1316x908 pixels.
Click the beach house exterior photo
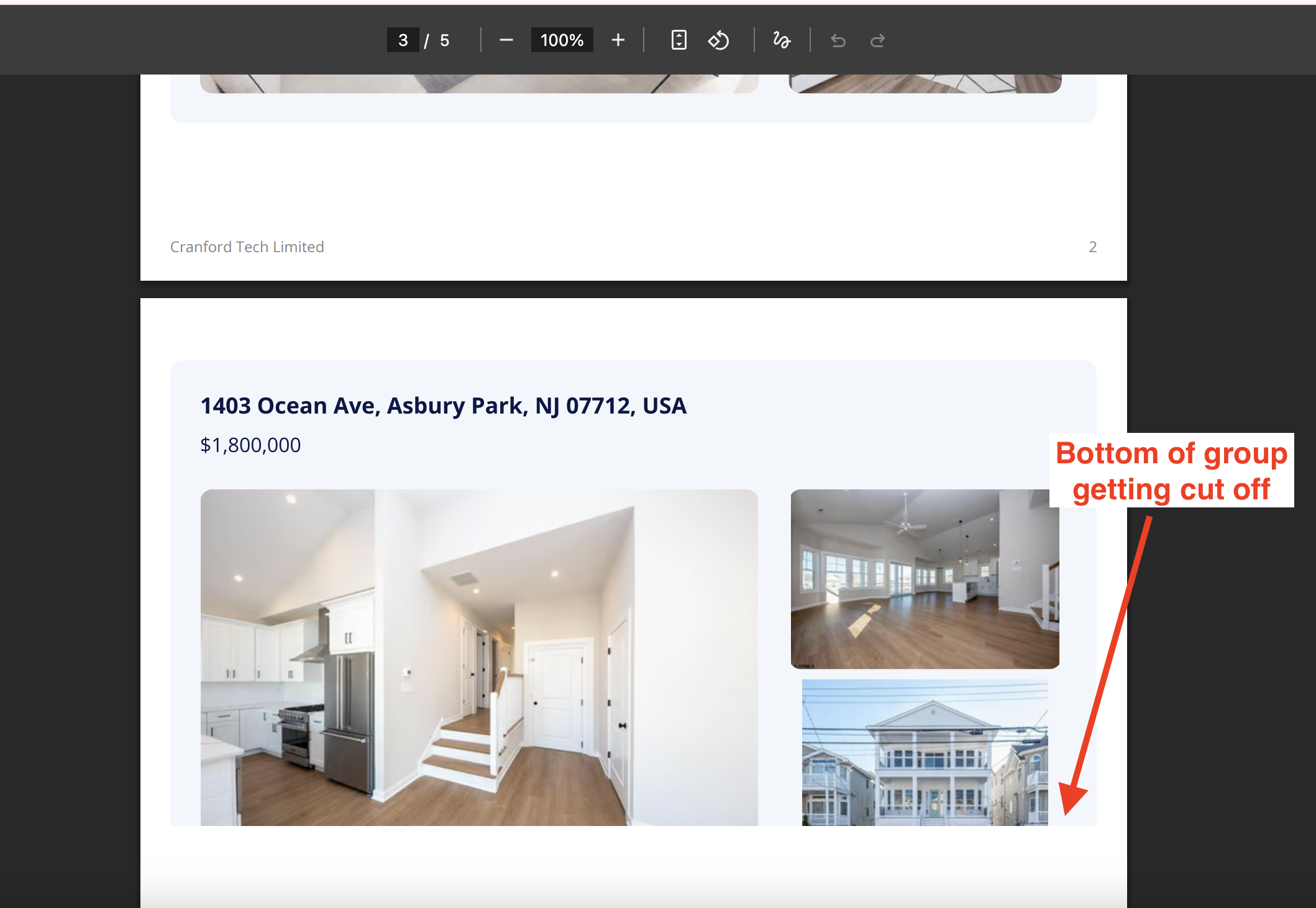tap(925, 752)
